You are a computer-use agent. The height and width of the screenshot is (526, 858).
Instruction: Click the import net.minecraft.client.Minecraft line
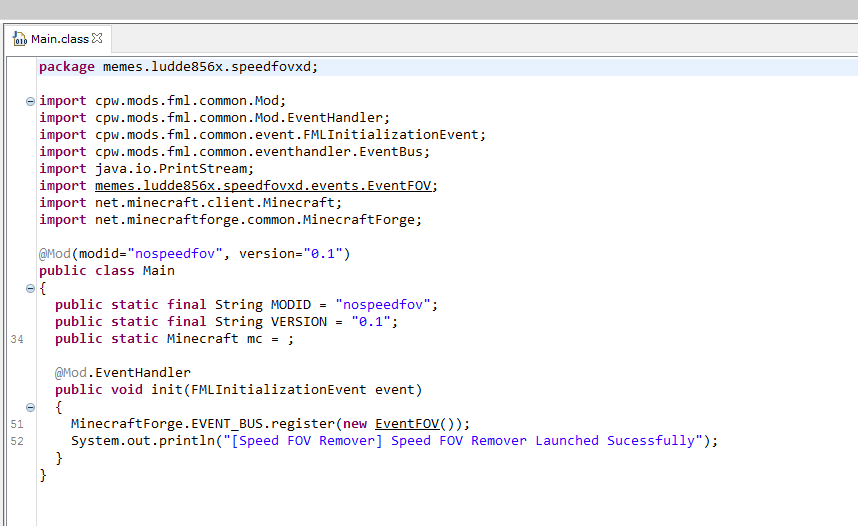pos(190,203)
